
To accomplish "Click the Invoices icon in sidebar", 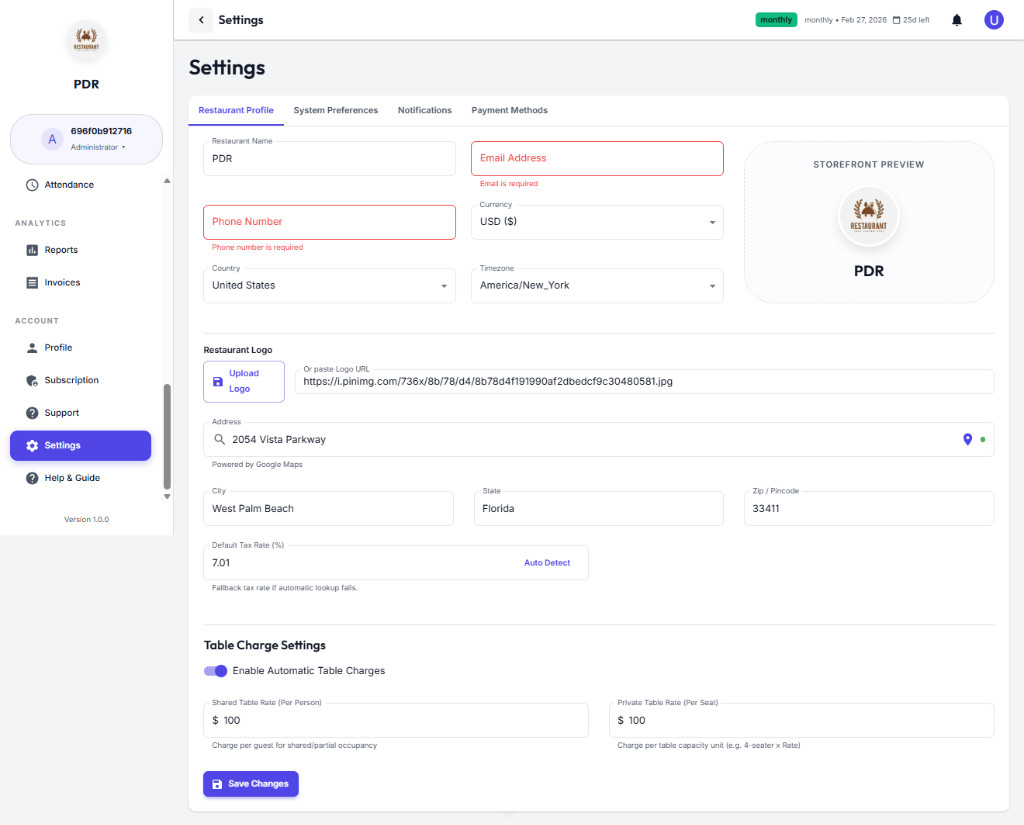I will (31, 282).
